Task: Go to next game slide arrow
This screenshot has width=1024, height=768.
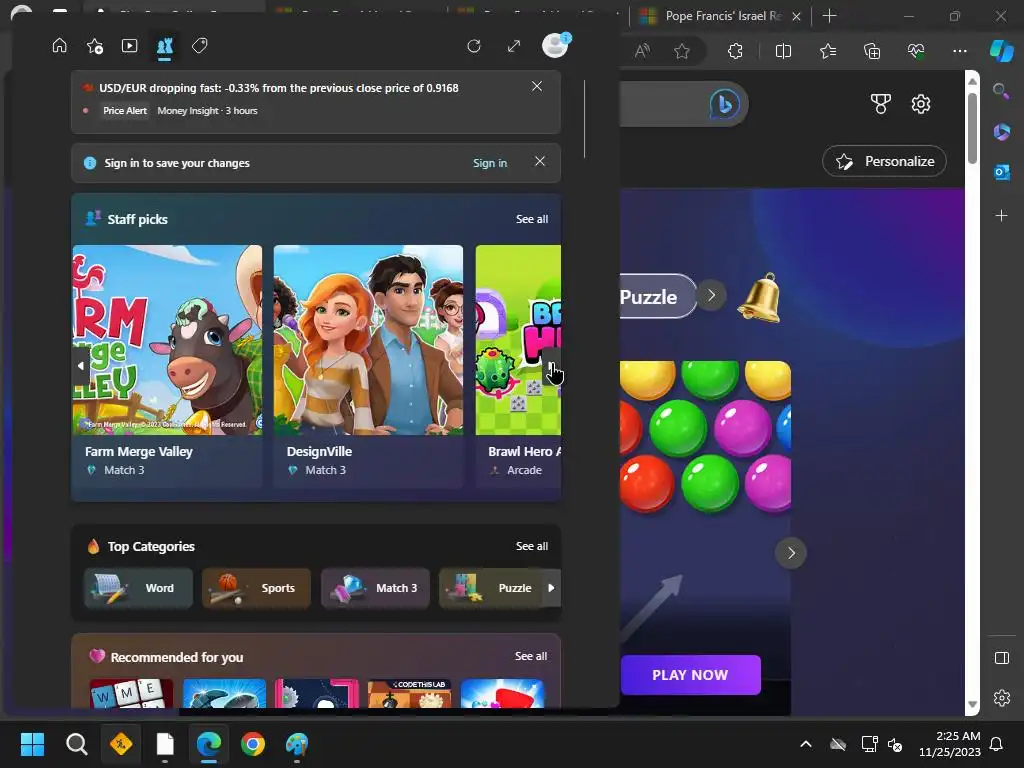Action: (791, 553)
